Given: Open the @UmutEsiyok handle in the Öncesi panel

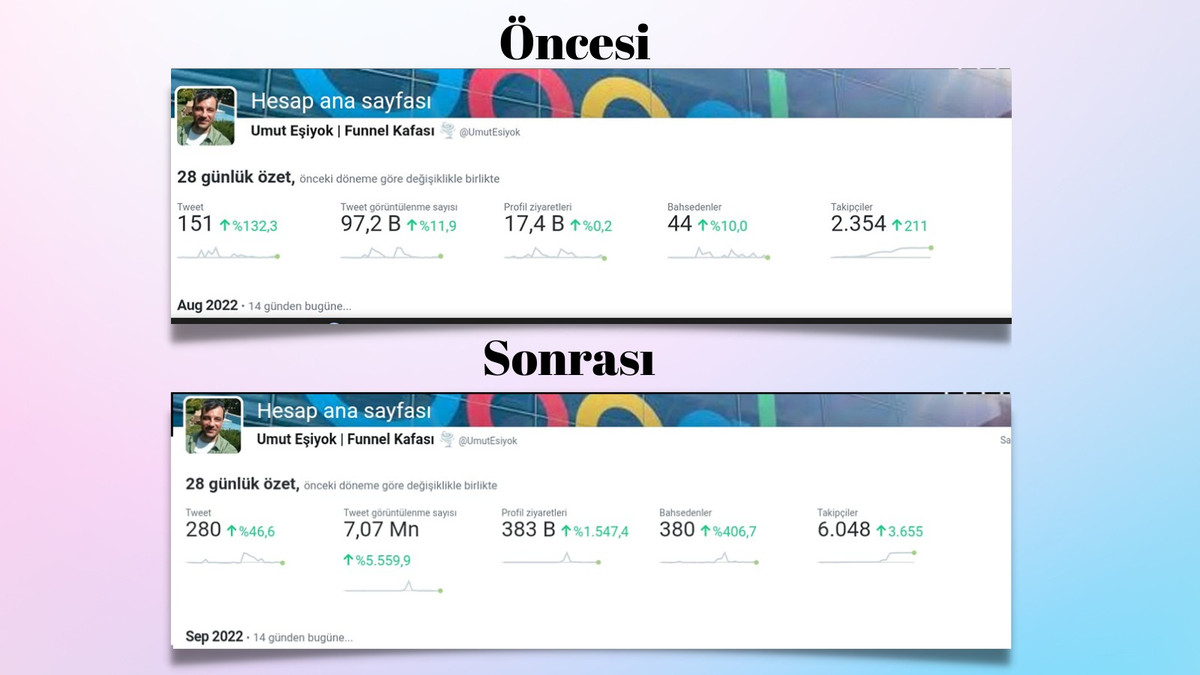Looking at the screenshot, I should click(x=489, y=132).
